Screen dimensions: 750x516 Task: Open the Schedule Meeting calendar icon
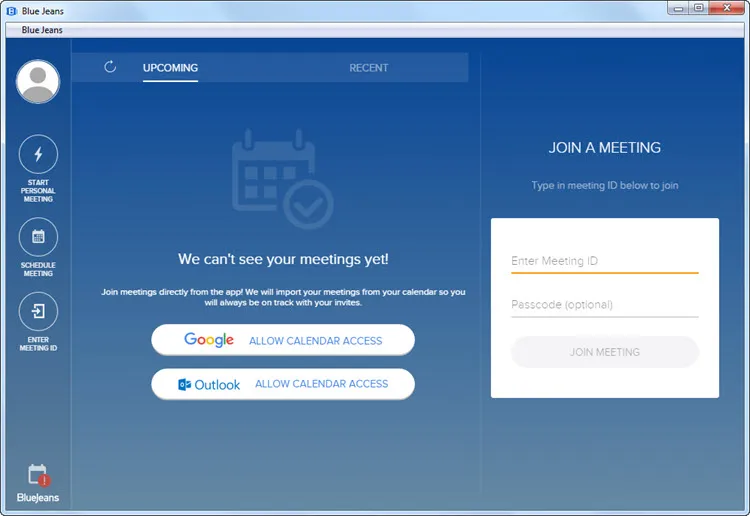click(x=38, y=237)
